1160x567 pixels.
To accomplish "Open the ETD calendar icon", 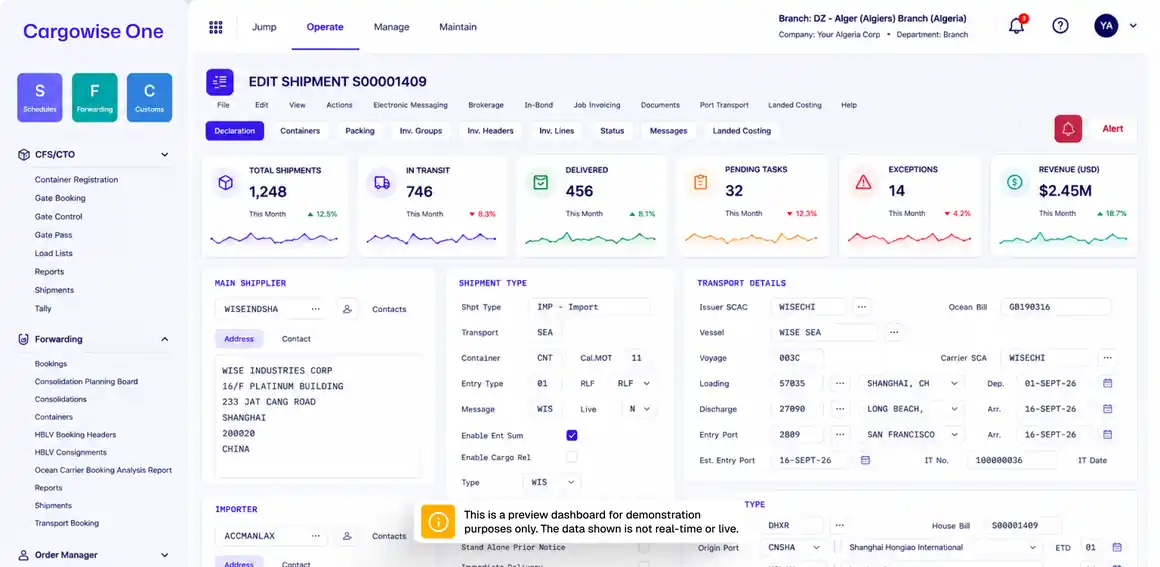I will pyautogui.click(x=1116, y=547).
